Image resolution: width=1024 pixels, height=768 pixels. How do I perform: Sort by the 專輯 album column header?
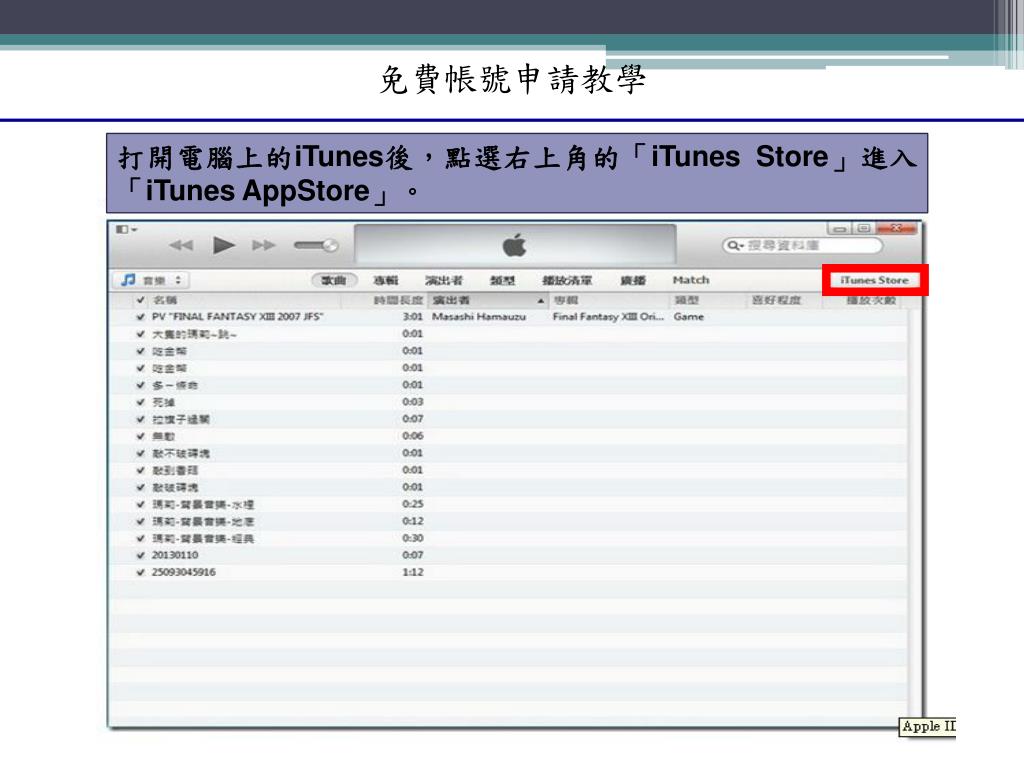[x=566, y=300]
